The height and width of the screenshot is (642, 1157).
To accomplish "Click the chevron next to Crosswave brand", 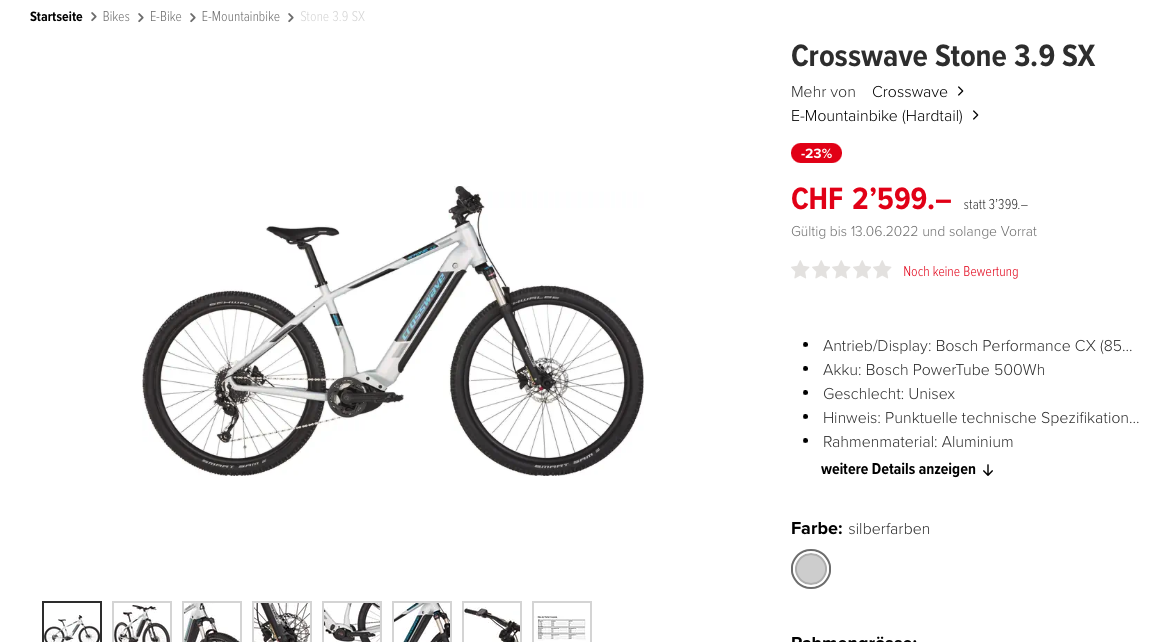I will click(960, 91).
